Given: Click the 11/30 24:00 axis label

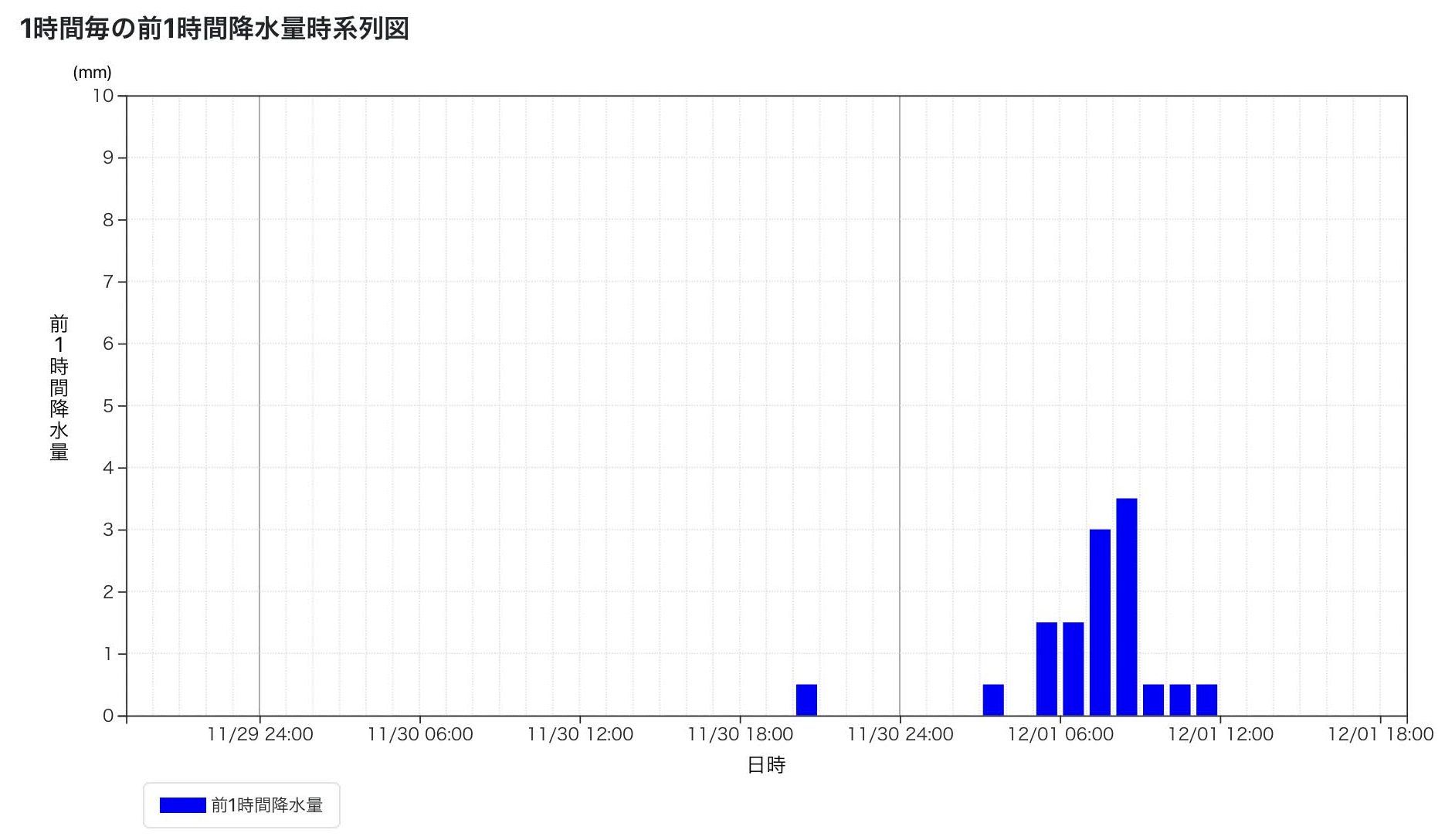Looking at the screenshot, I should tap(901, 734).
